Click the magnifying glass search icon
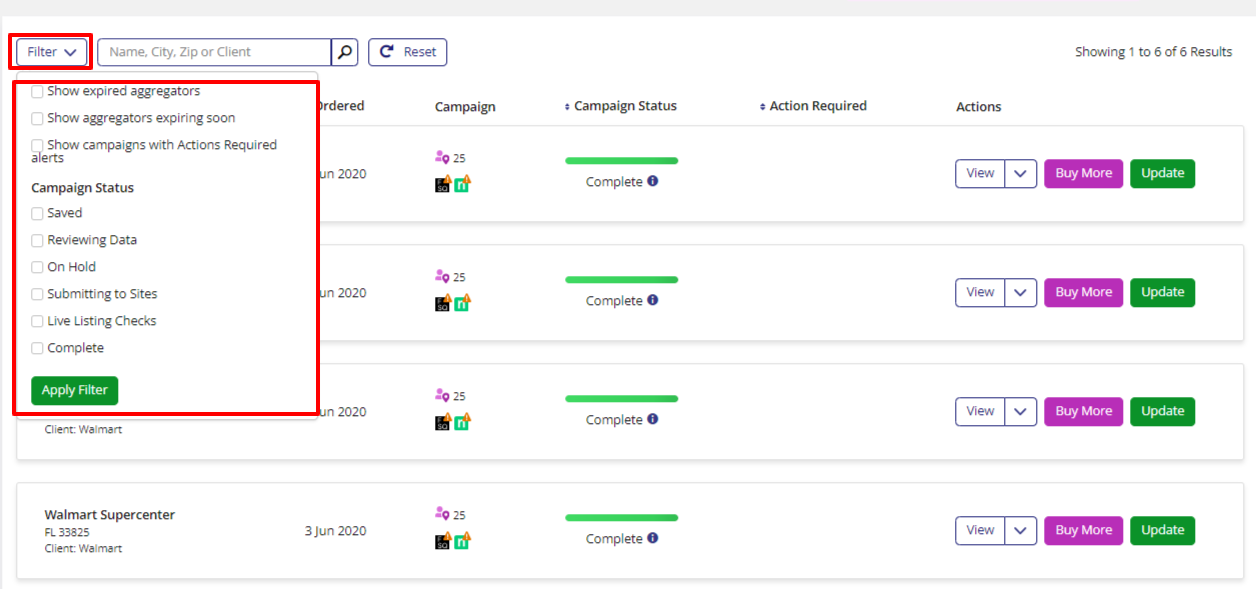 click(x=344, y=52)
